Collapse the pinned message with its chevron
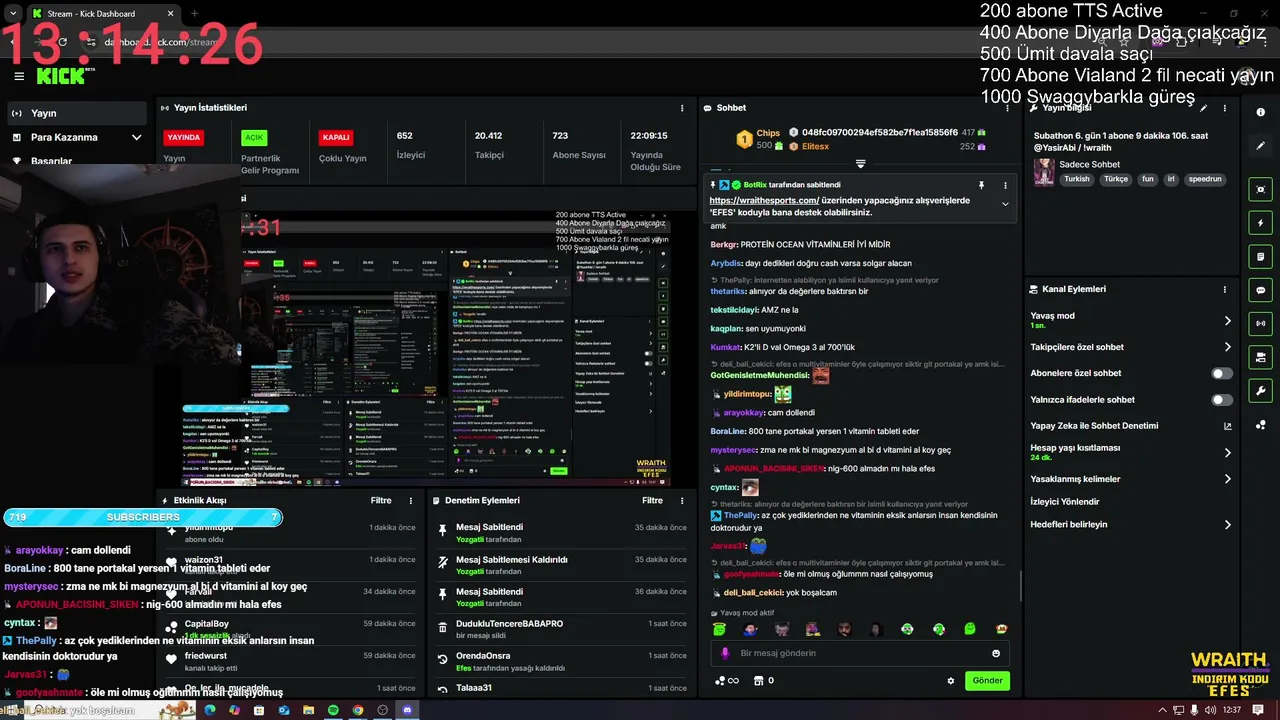1280x720 pixels. 1005,204
